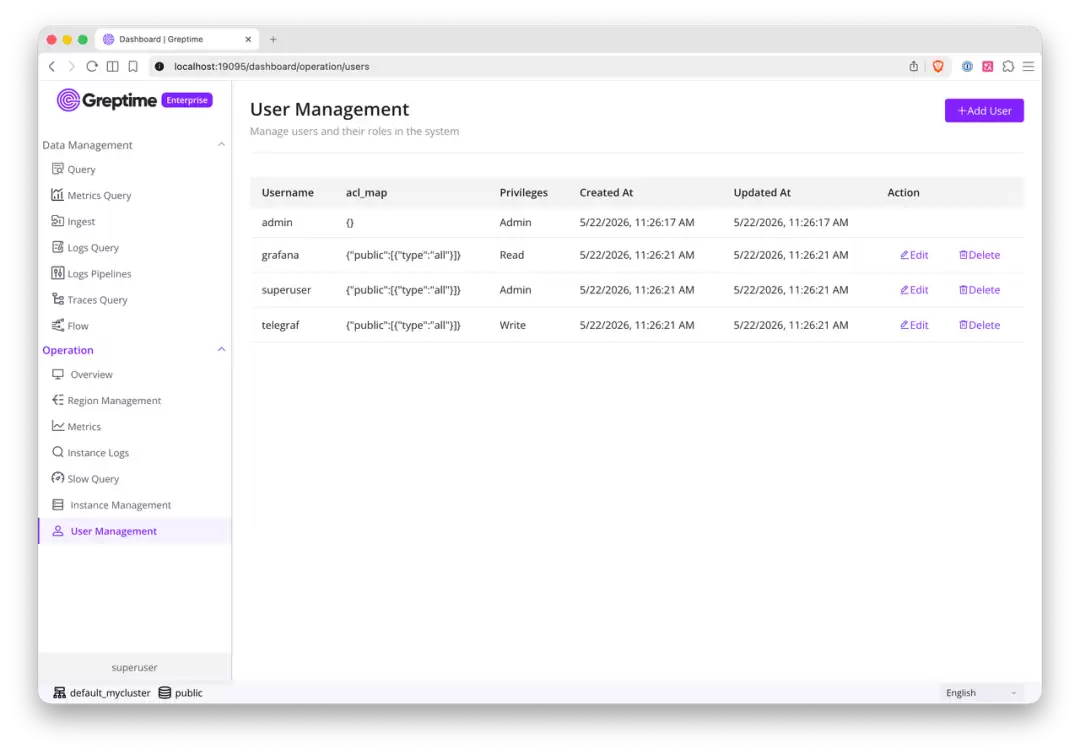Click the 1Password extension icon
The height and width of the screenshot is (754, 1080).
coord(967,66)
